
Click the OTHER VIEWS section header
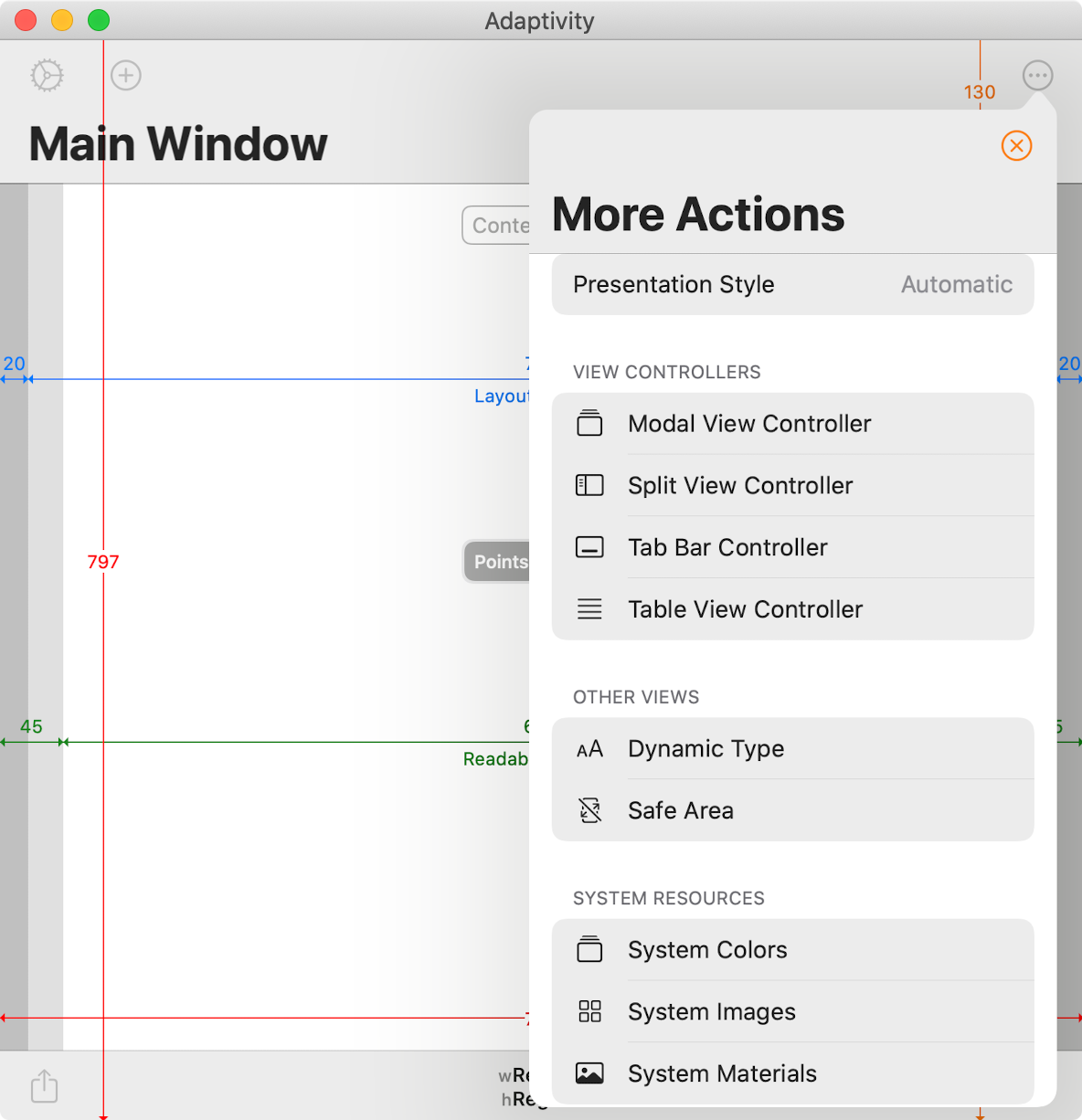coord(636,697)
